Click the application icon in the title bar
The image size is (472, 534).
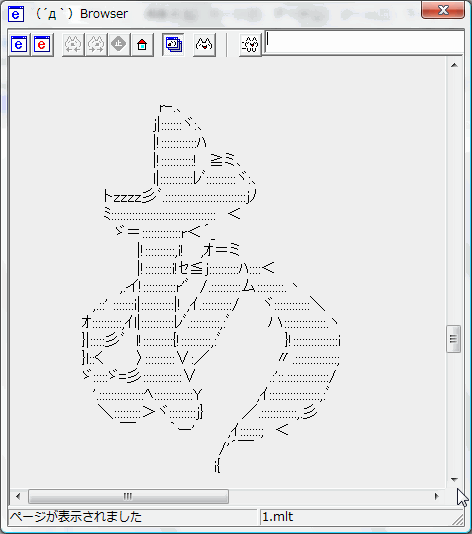point(16,14)
